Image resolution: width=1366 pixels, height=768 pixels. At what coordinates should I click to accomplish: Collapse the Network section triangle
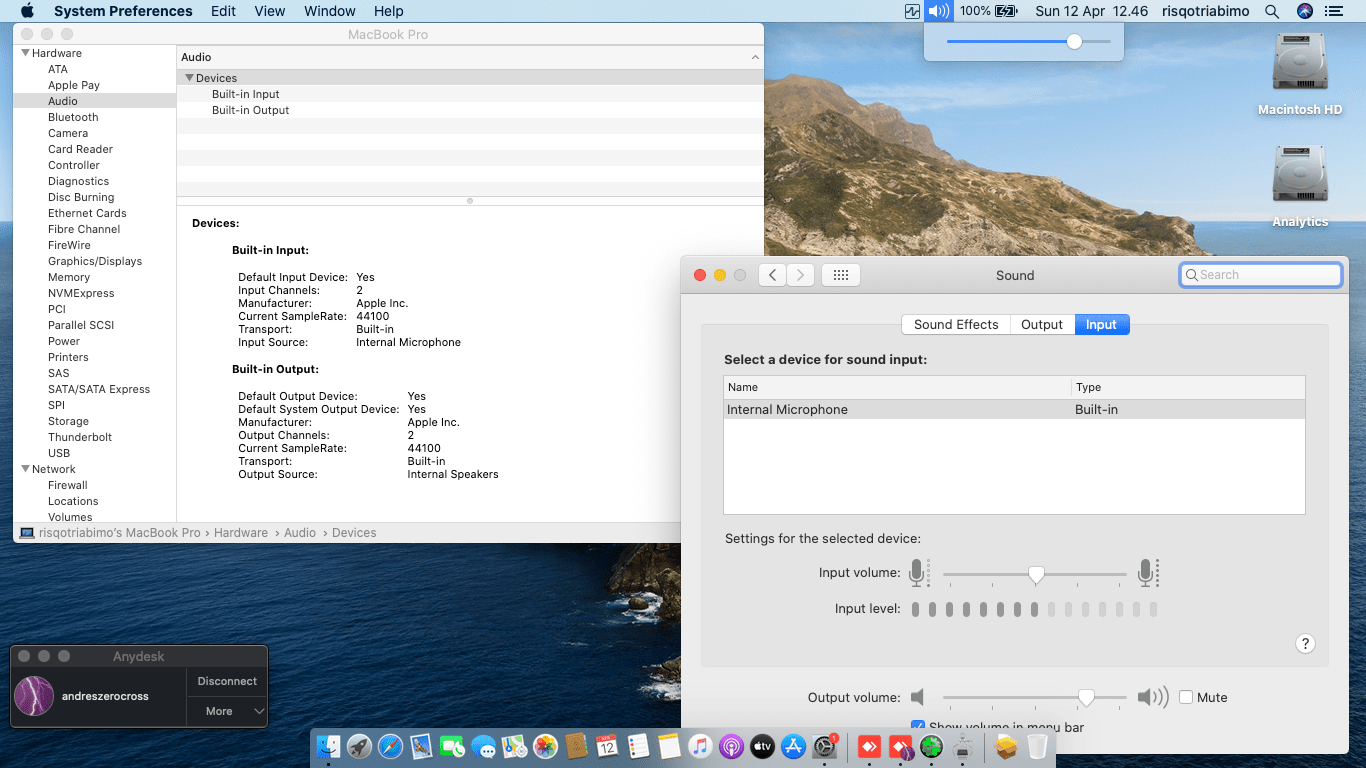click(x=25, y=469)
